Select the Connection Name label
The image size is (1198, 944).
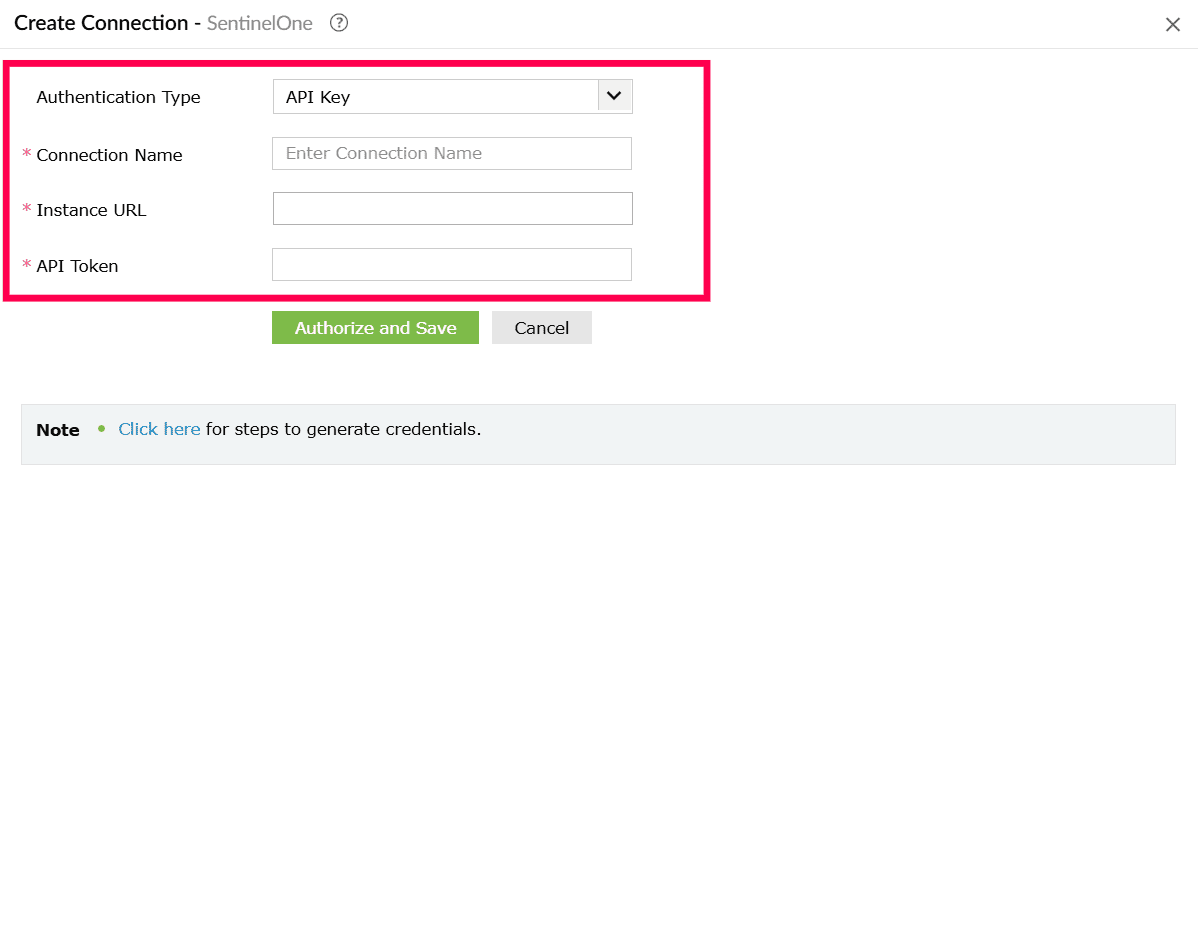pos(109,155)
